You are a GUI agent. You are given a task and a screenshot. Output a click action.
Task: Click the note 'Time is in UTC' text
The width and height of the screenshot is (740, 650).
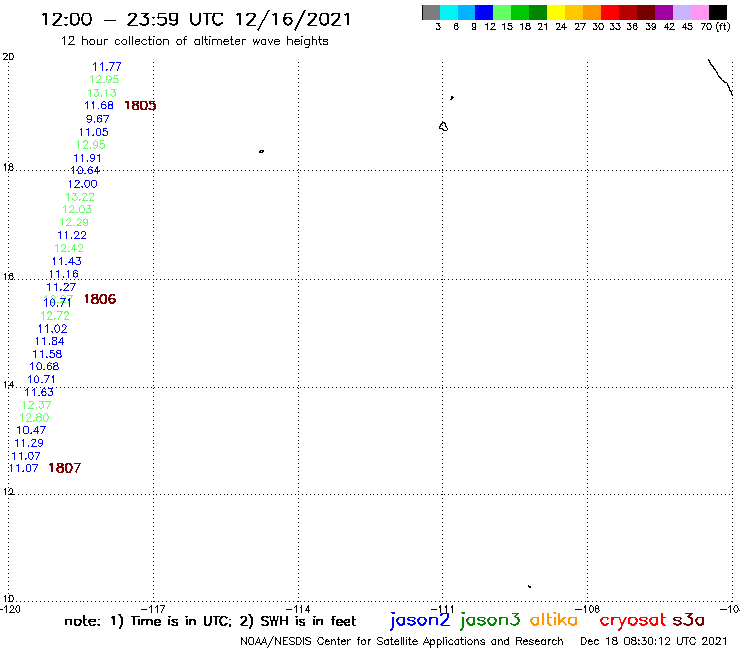click(x=180, y=621)
